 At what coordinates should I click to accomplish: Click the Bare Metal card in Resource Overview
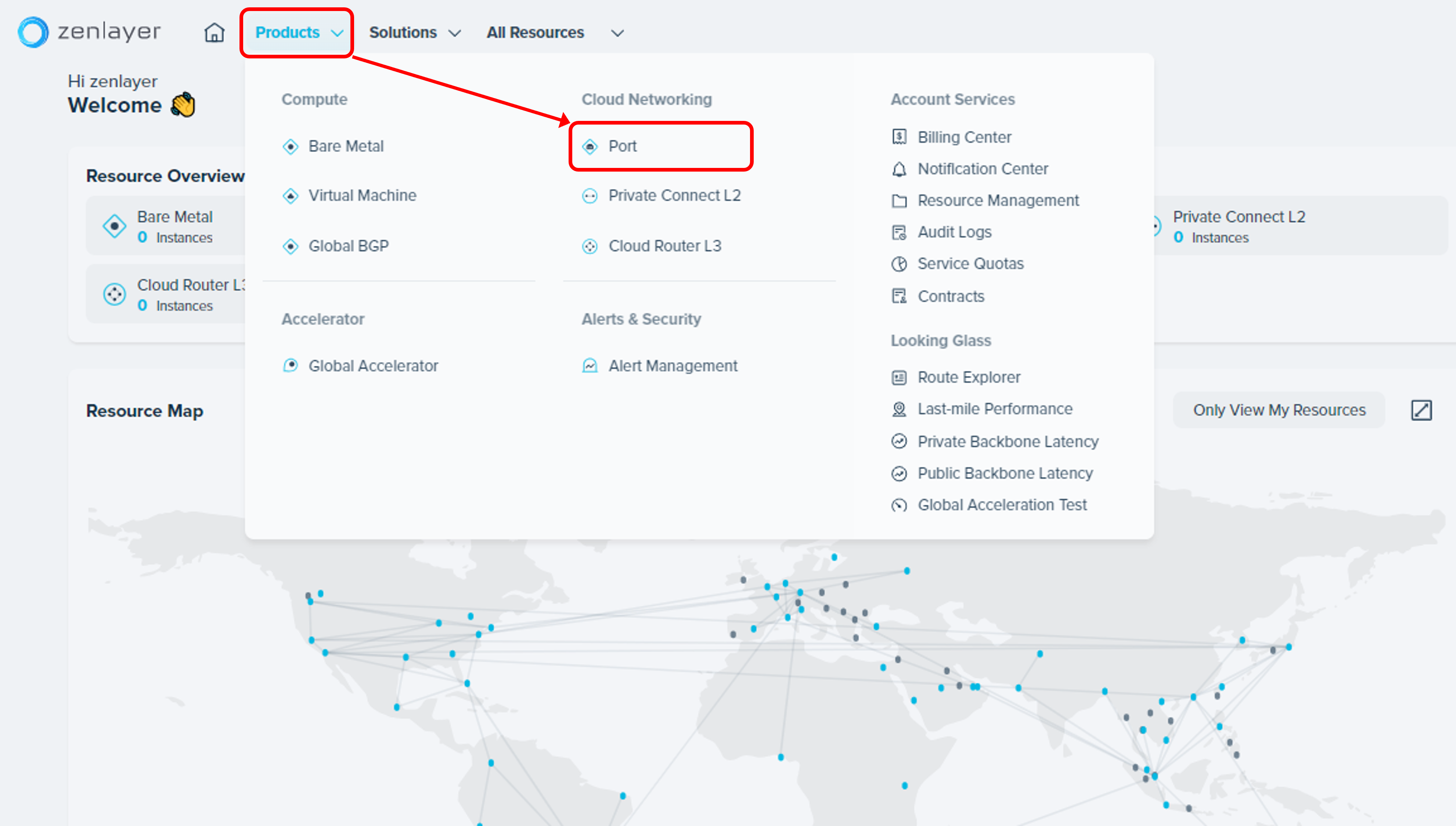[x=166, y=226]
